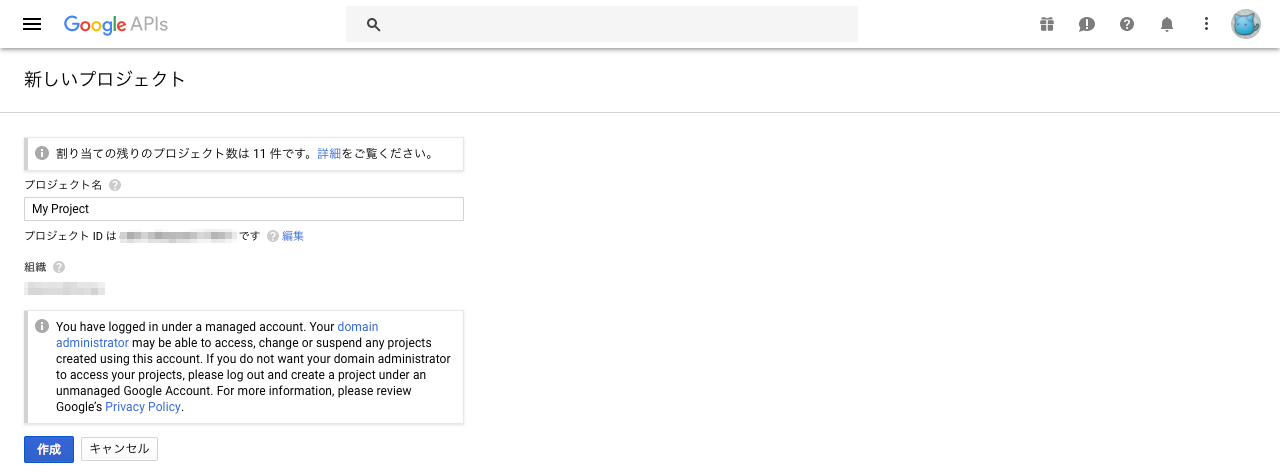Click the info icon in quota notice

click(42, 153)
